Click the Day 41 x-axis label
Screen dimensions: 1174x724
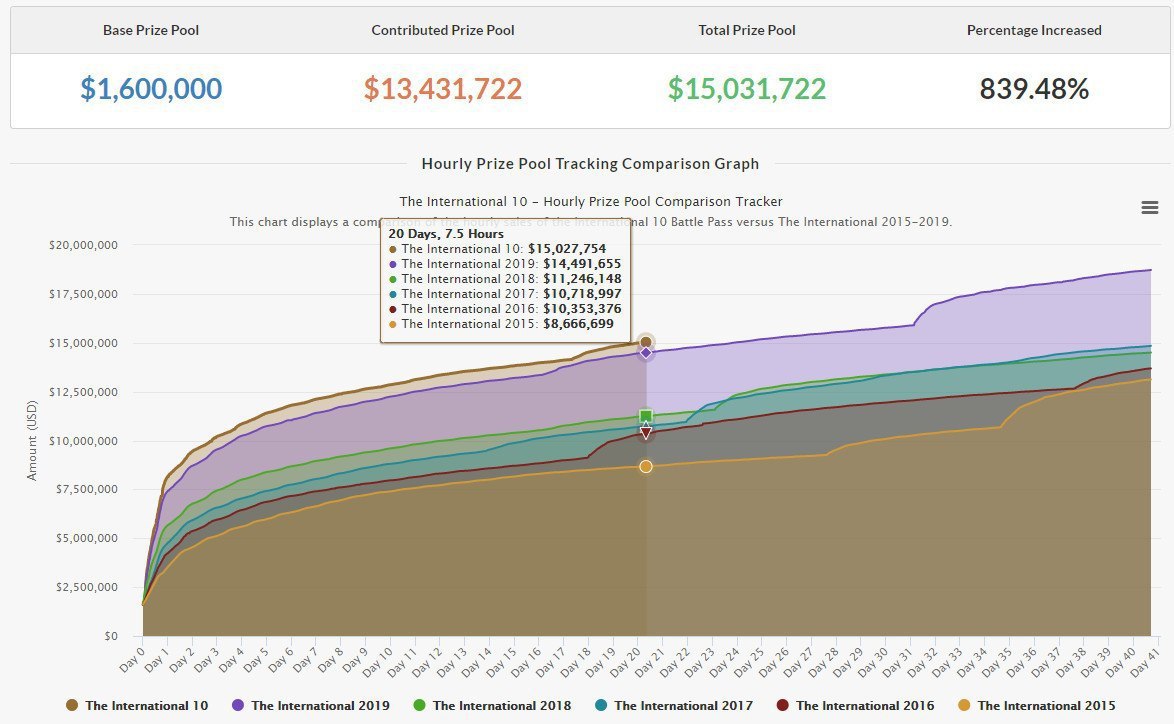(x=1143, y=661)
